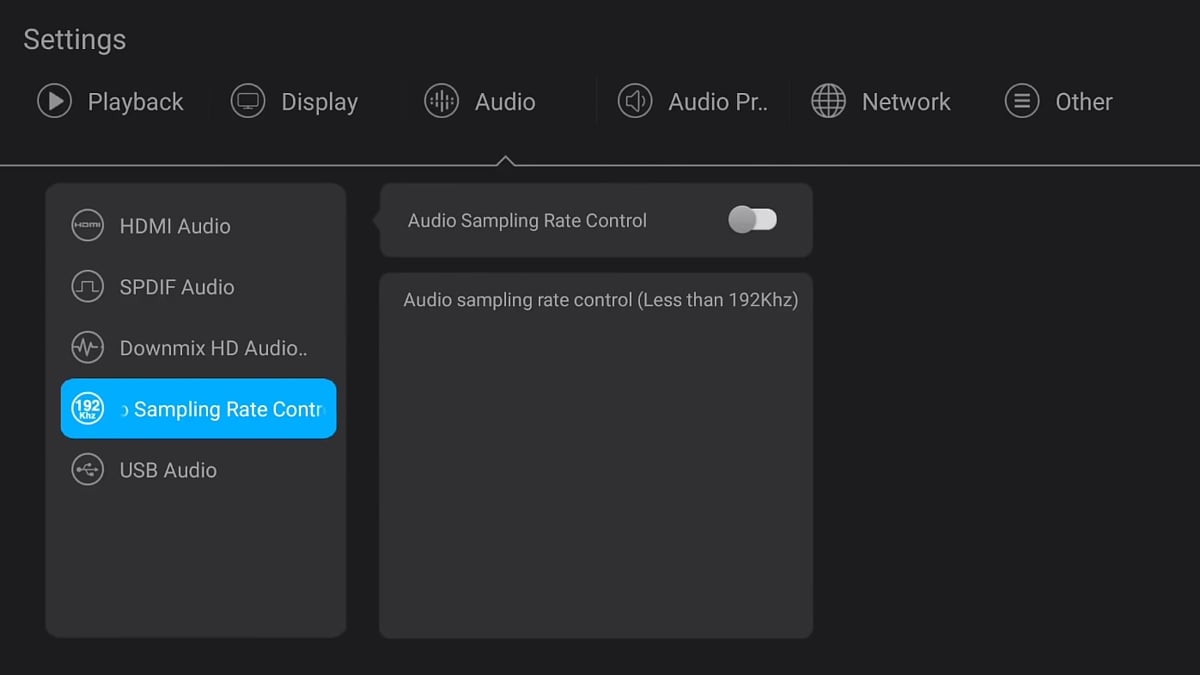Click the Downmix HD Audio waveform icon
The height and width of the screenshot is (675, 1200).
(x=88, y=348)
